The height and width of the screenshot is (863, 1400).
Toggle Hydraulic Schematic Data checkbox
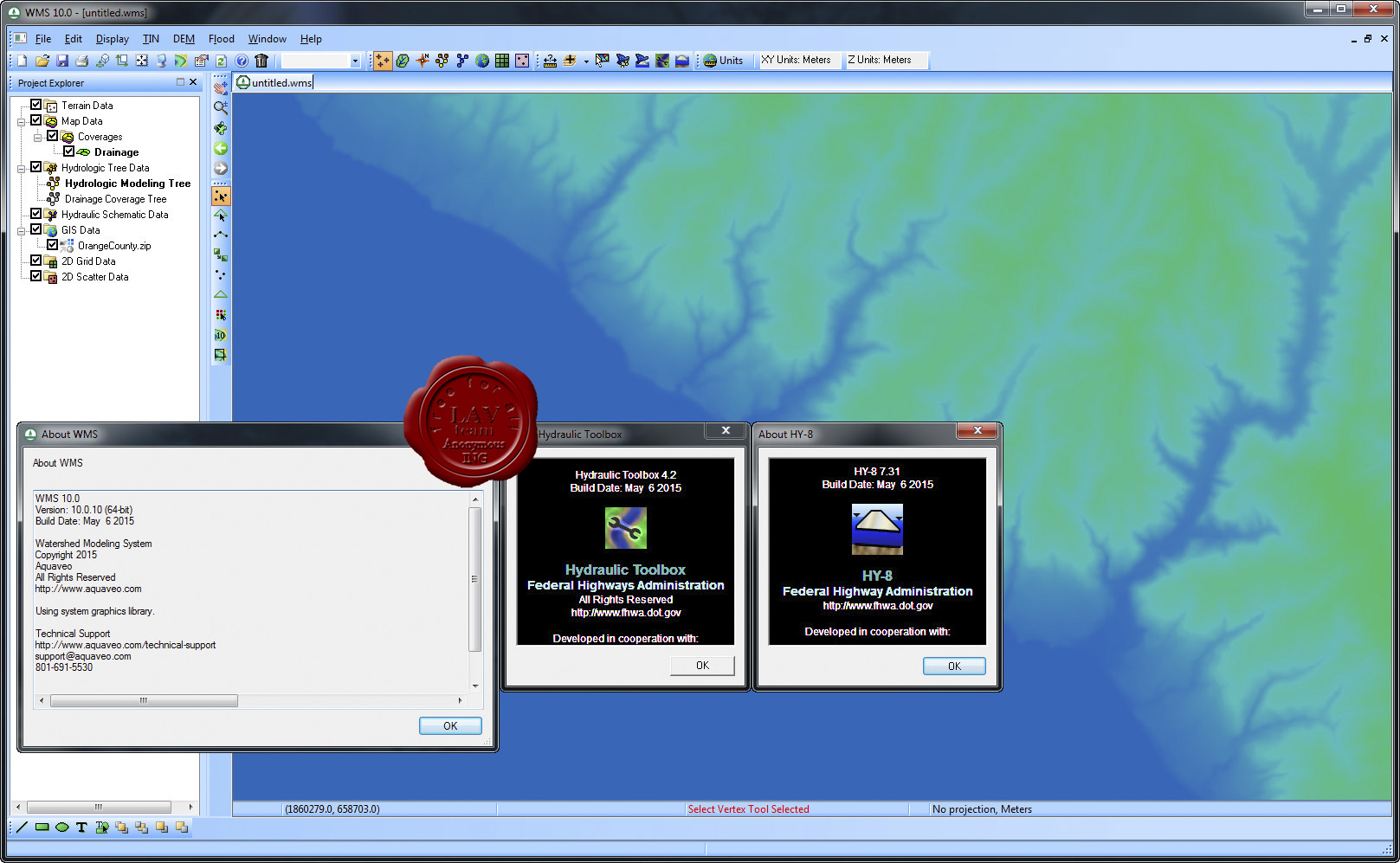tap(35, 214)
